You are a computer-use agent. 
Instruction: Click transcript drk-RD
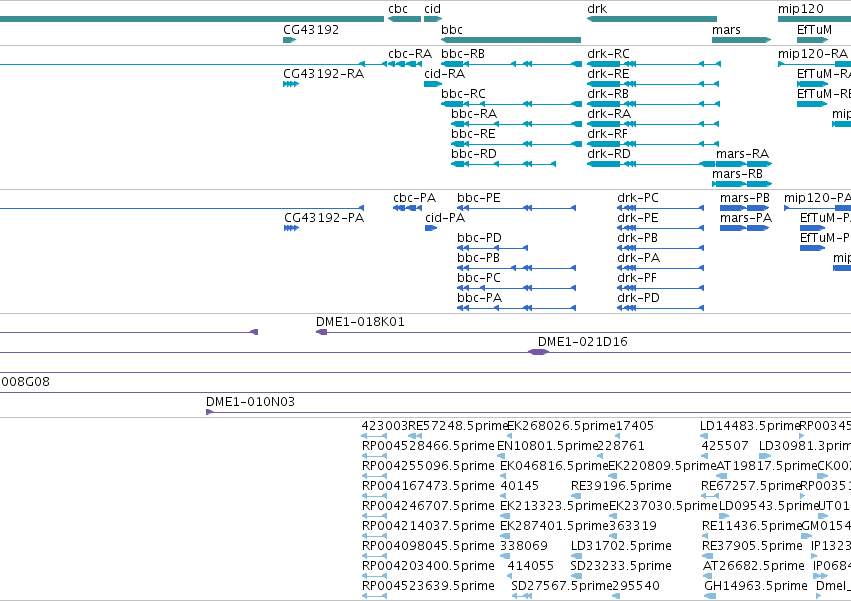pos(651,164)
